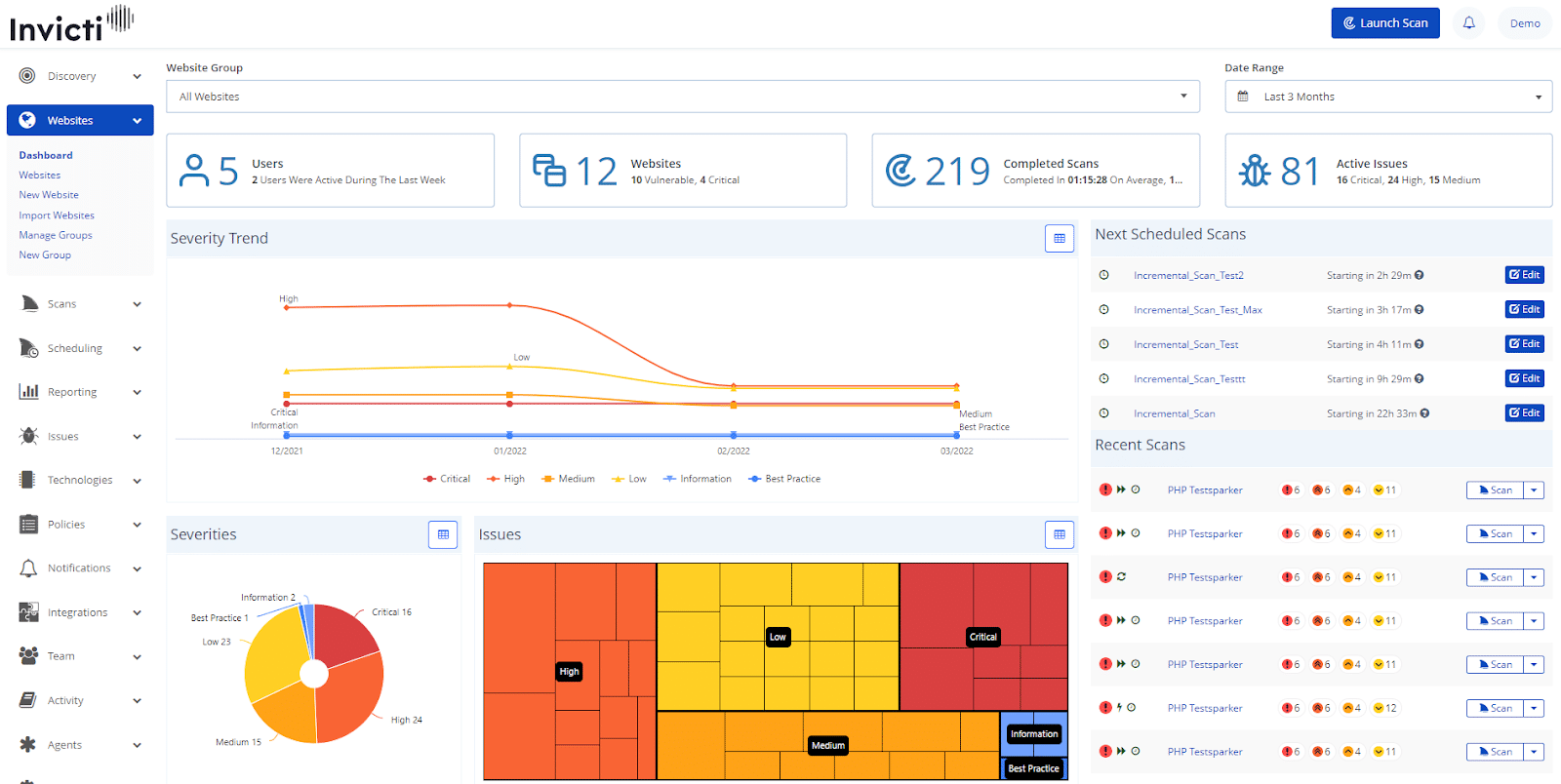Click the Active Issues bug icon
Viewport: 1561px width, 784px height.
pos(1255,171)
